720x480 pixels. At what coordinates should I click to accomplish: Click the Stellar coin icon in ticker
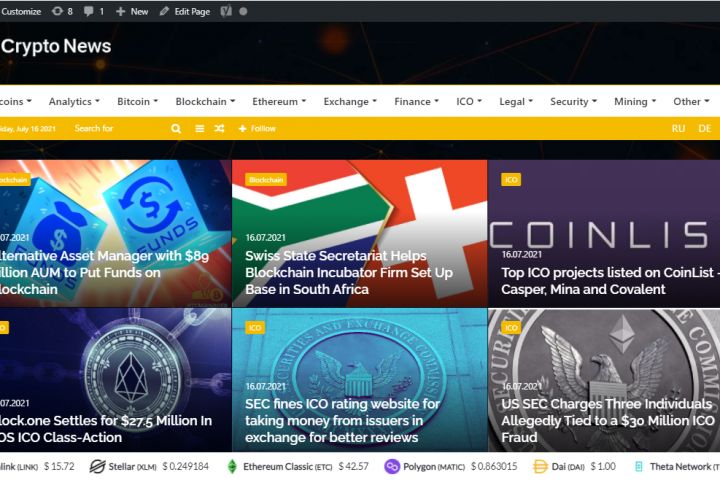tap(97, 467)
